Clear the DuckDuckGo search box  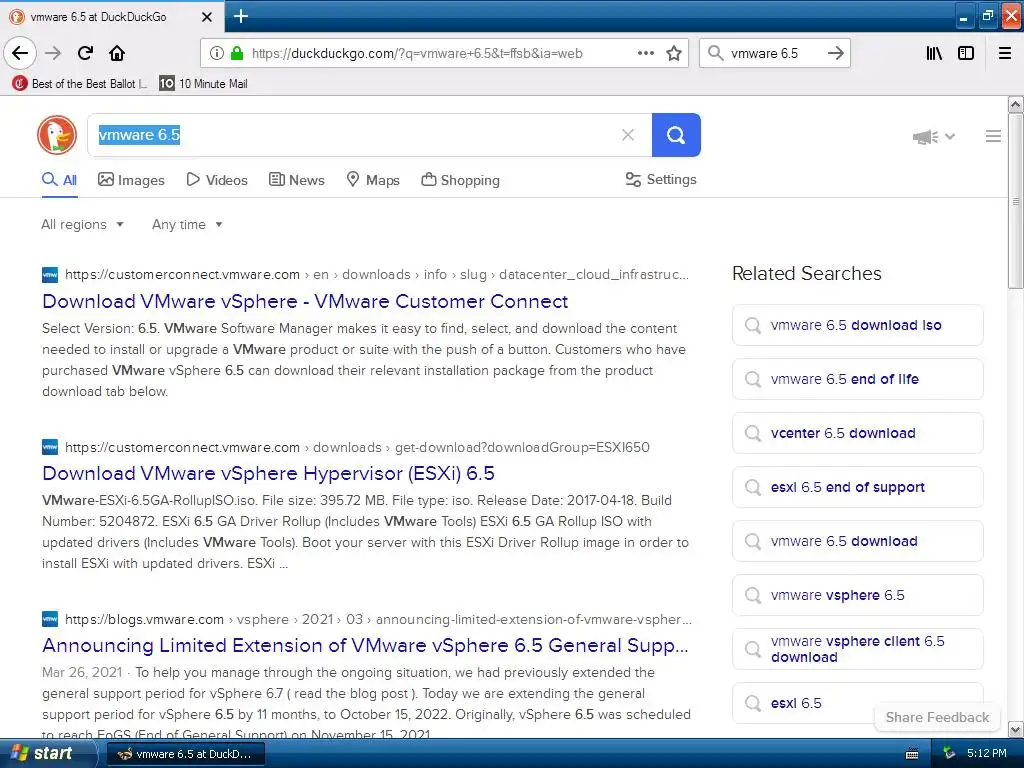[628, 135]
